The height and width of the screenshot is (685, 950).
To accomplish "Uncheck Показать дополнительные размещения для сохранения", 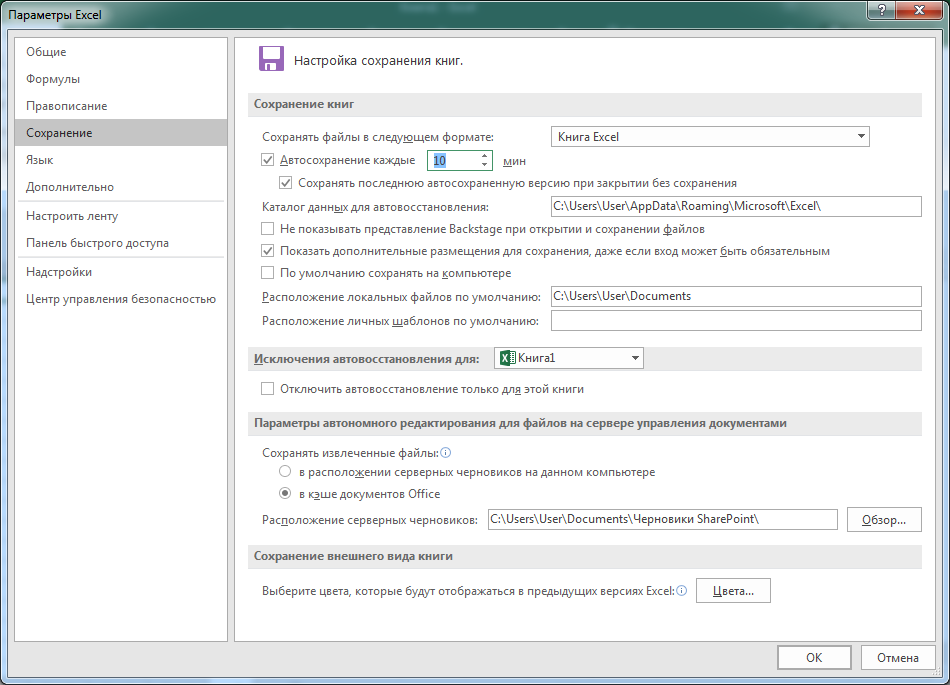I will [267, 251].
